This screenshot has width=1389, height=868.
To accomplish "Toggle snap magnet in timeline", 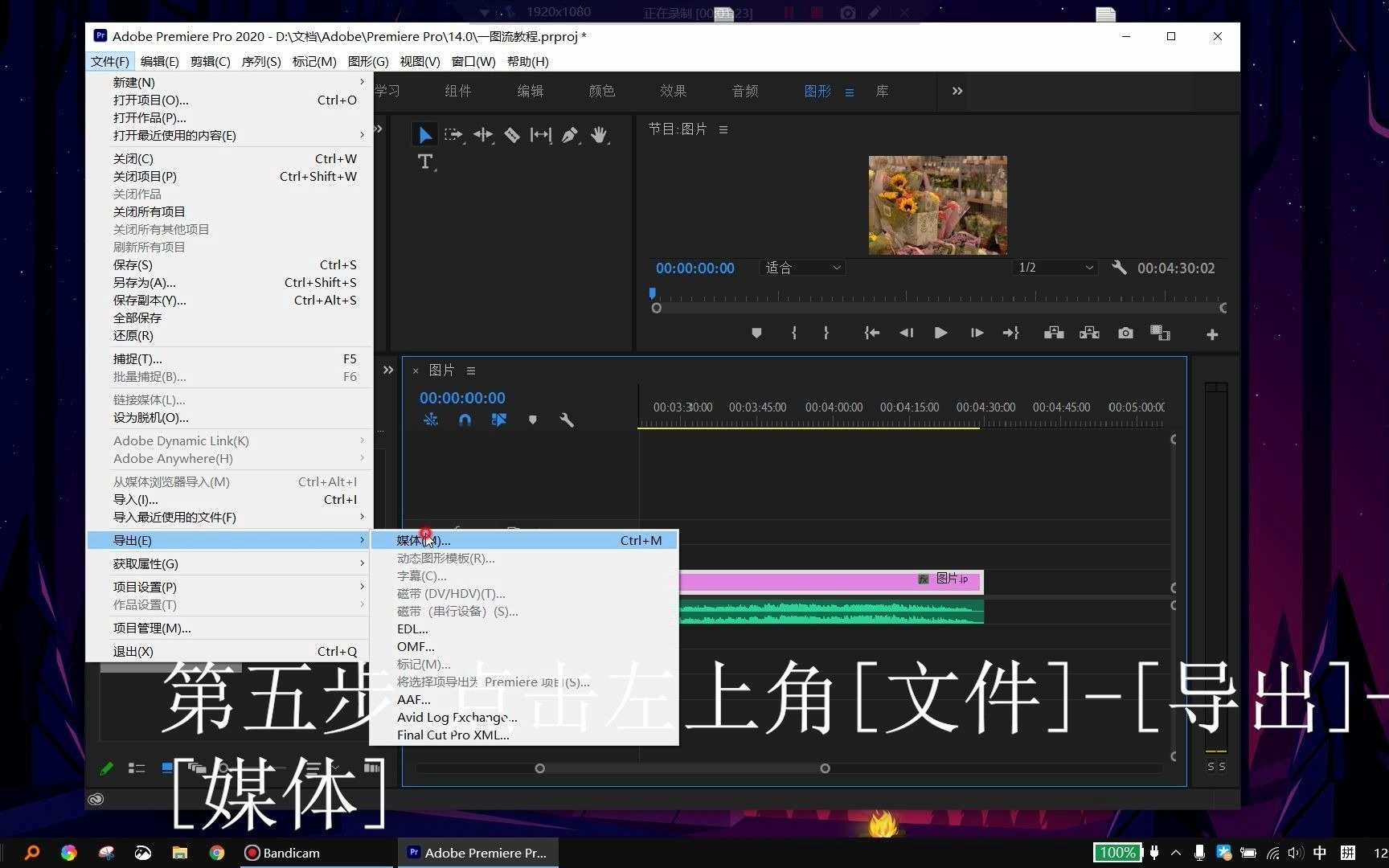I will 465,420.
